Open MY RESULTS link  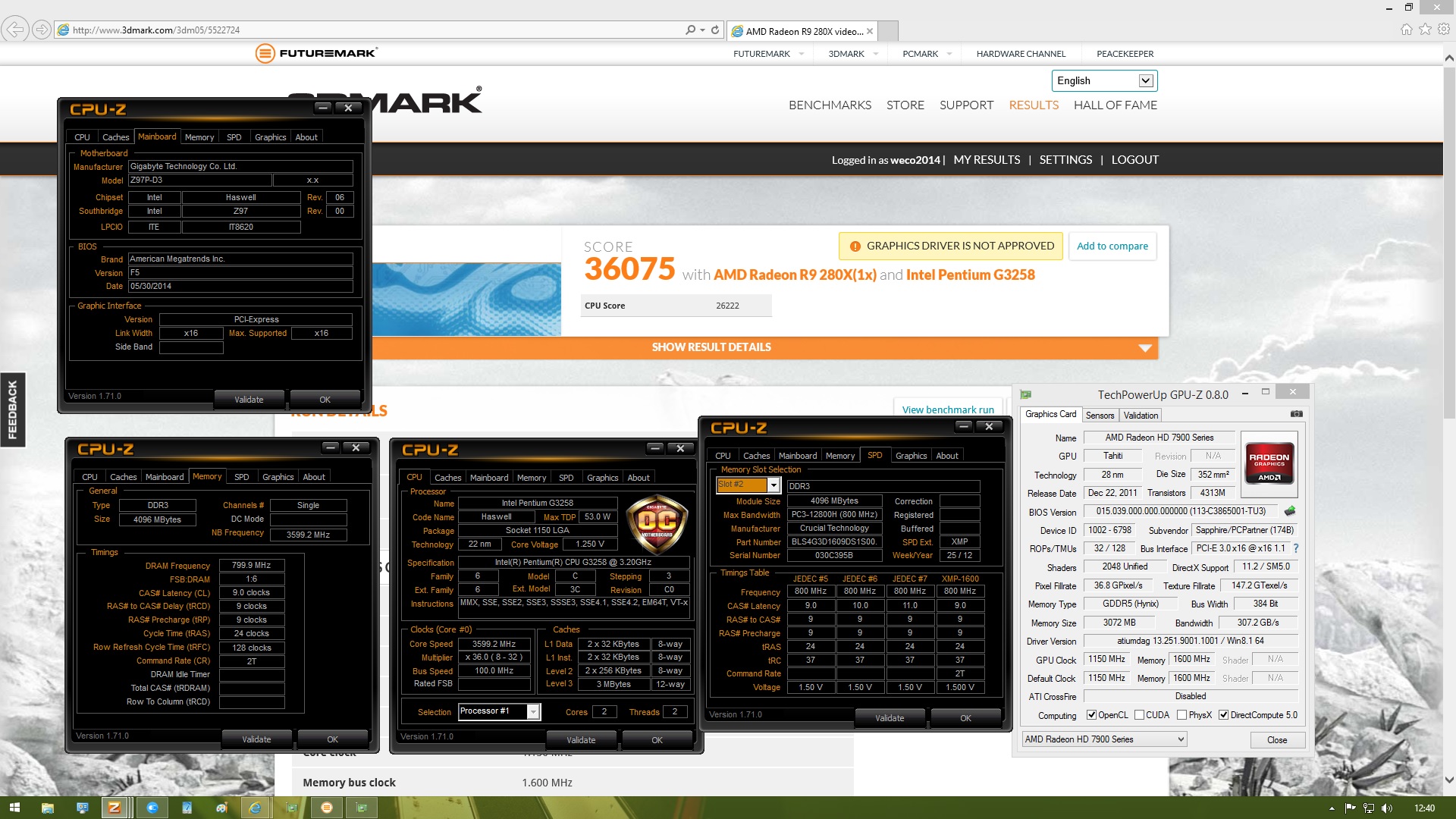tap(987, 160)
